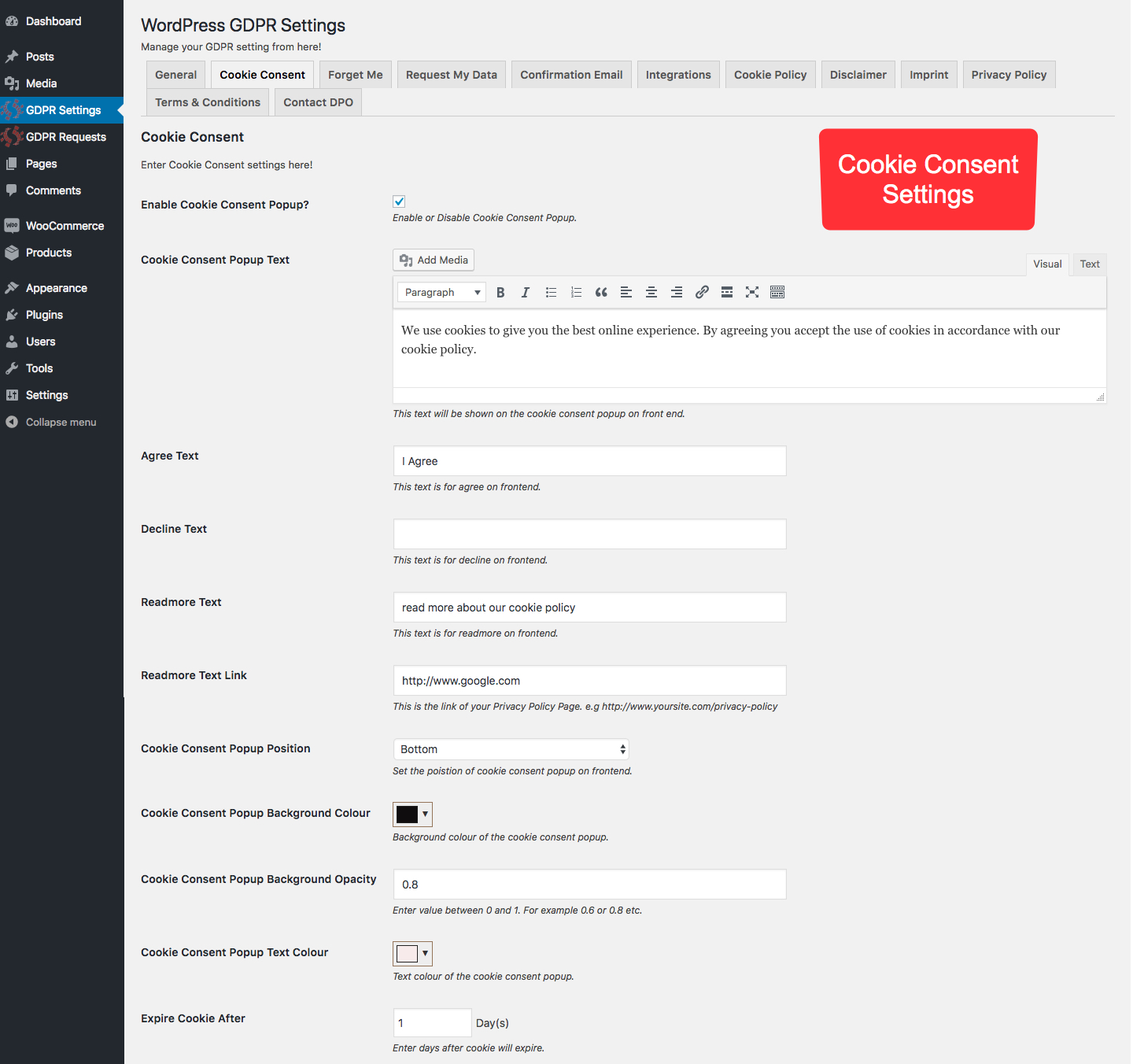Image resolution: width=1133 pixels, height=1064 pixels.
Task: Open GDPR Requests in sidebar
Action: point(61,137)
